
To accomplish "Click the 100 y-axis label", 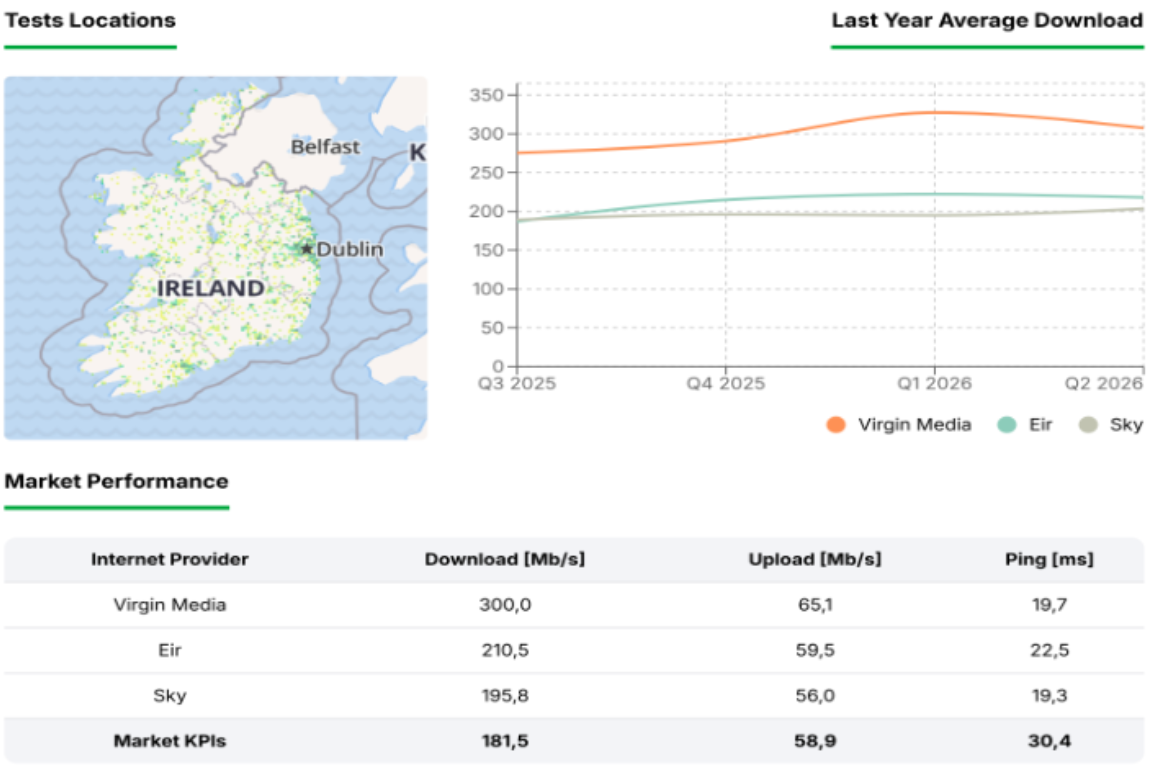I will tap(489, 288).
